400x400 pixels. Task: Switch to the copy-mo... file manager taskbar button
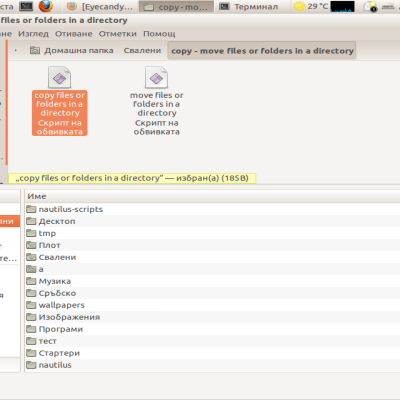177,7
